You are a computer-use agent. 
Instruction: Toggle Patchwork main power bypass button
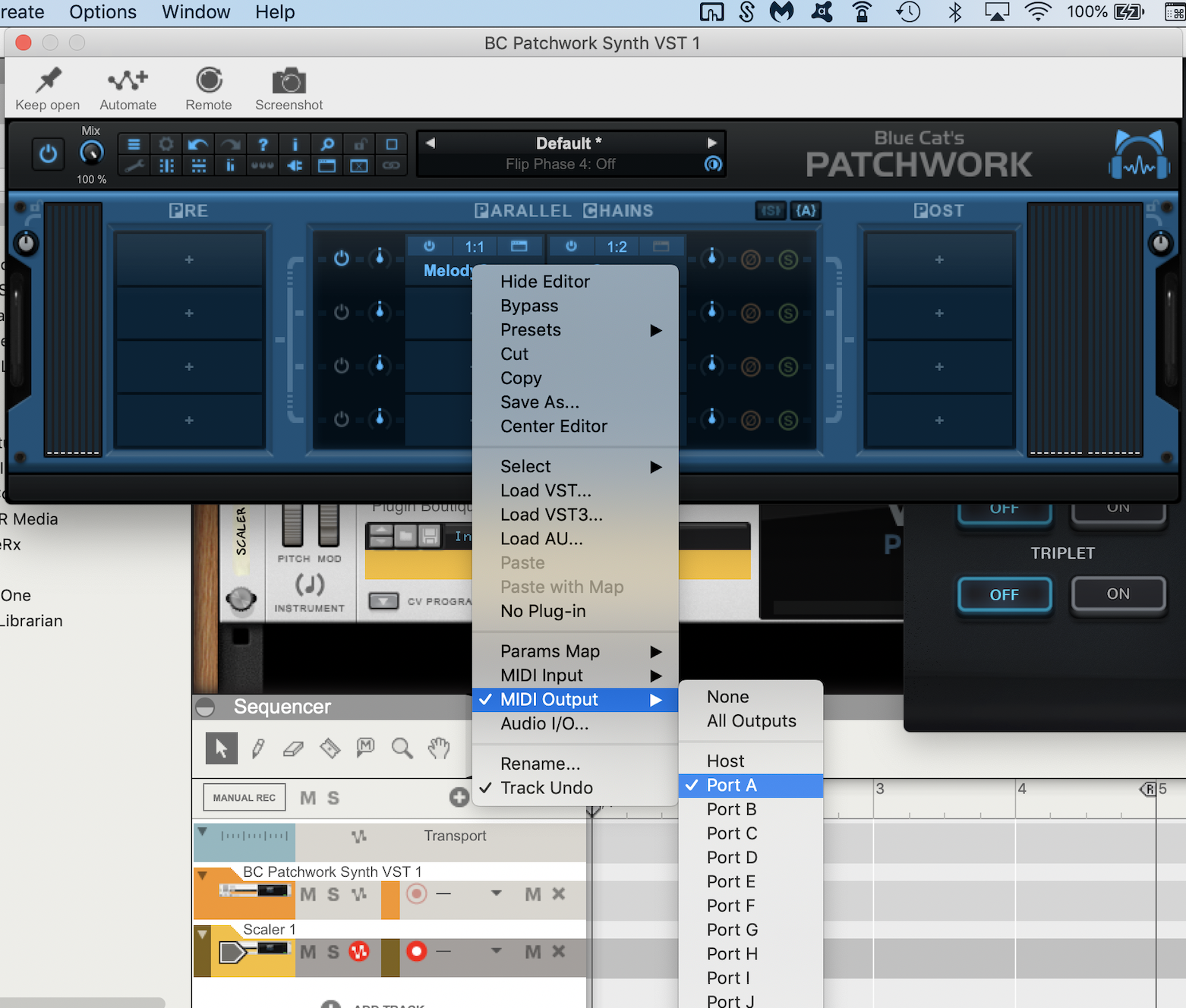(48, 155)
